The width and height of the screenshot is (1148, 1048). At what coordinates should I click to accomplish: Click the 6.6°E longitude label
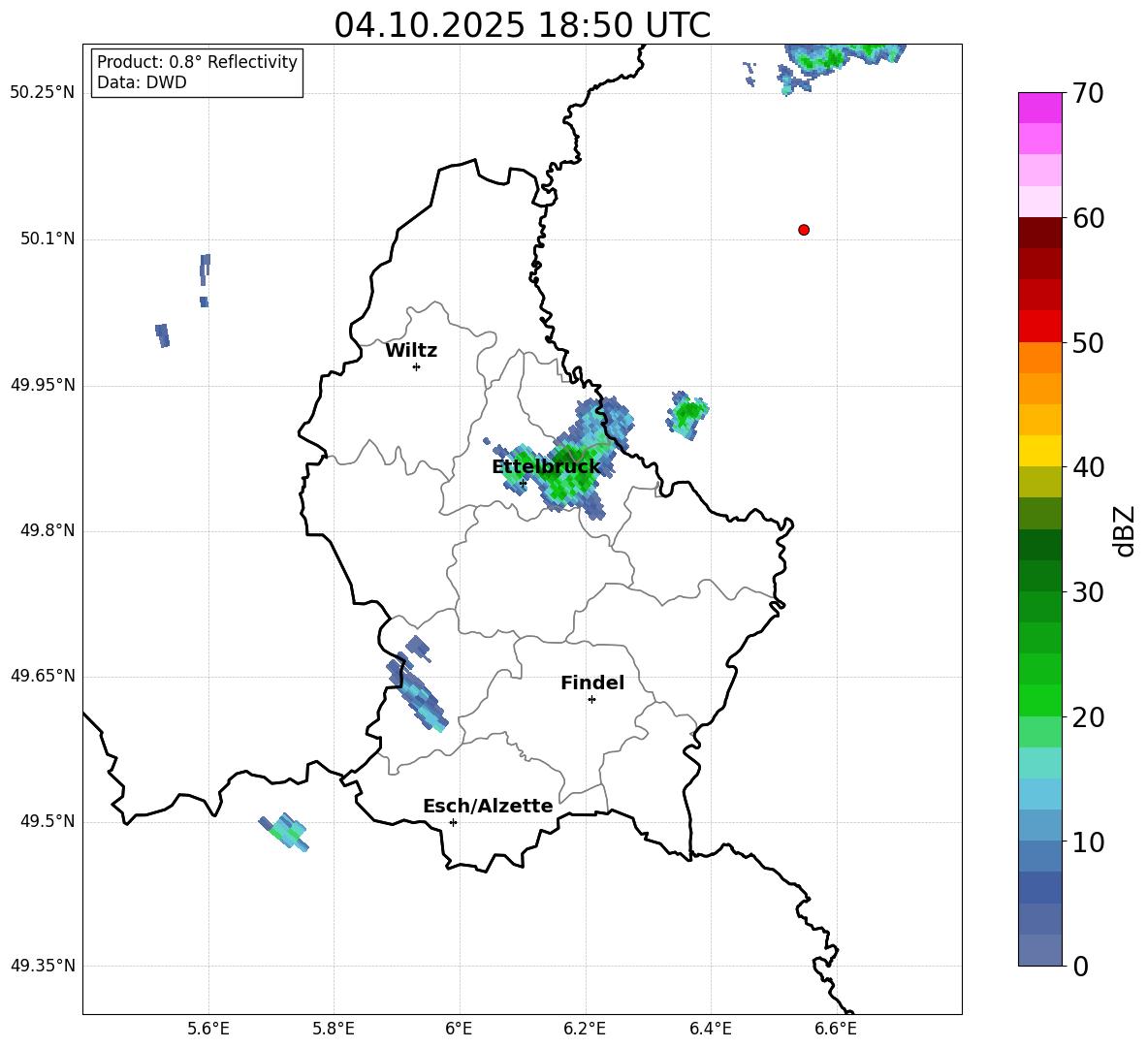836,1029
